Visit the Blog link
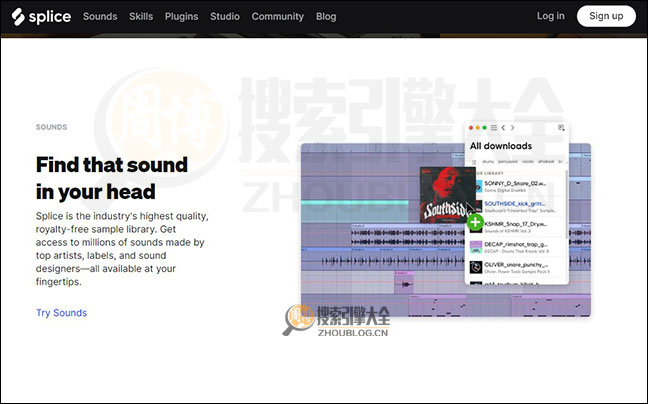 coord(326,17)
